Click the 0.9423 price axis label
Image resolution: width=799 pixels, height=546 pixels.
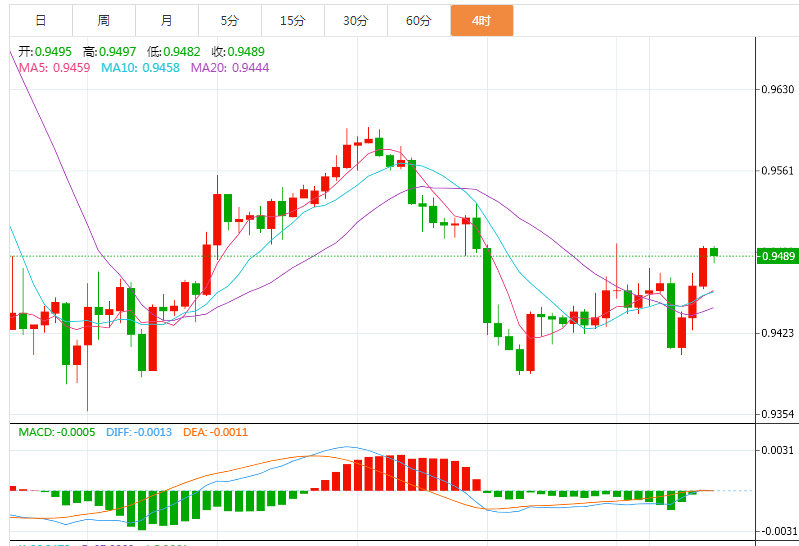tap(778, 333)
